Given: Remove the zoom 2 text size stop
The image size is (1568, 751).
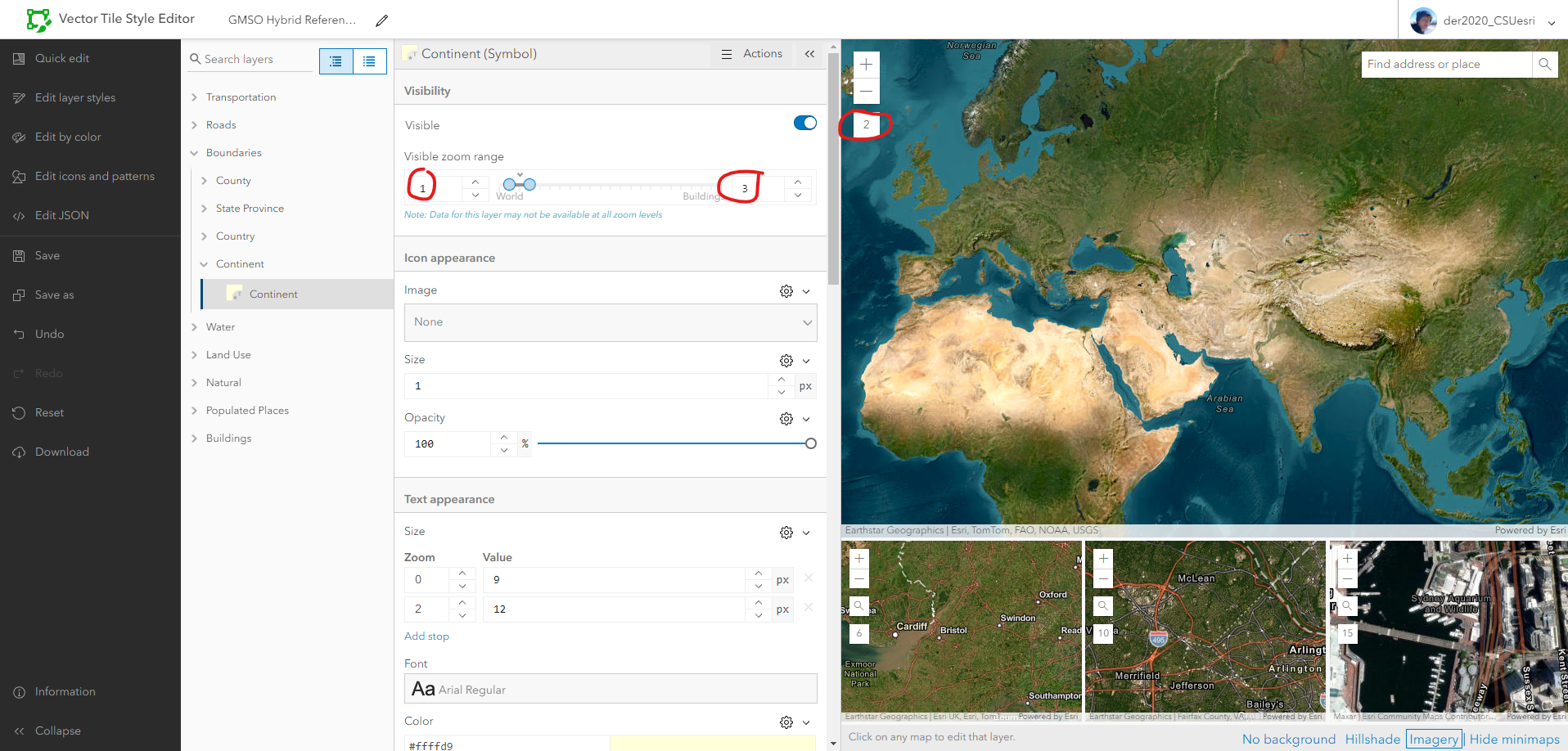Looking at the screenshot, I should pyautogui.click(x=809, y=607).
